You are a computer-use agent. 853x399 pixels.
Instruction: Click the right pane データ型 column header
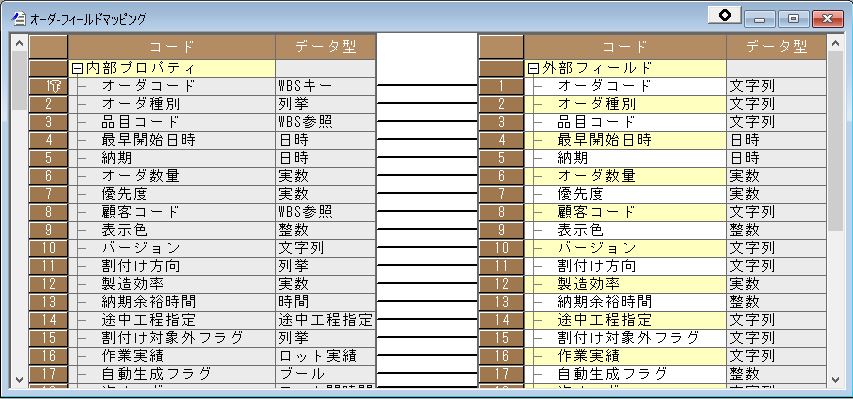pos(776,47)
